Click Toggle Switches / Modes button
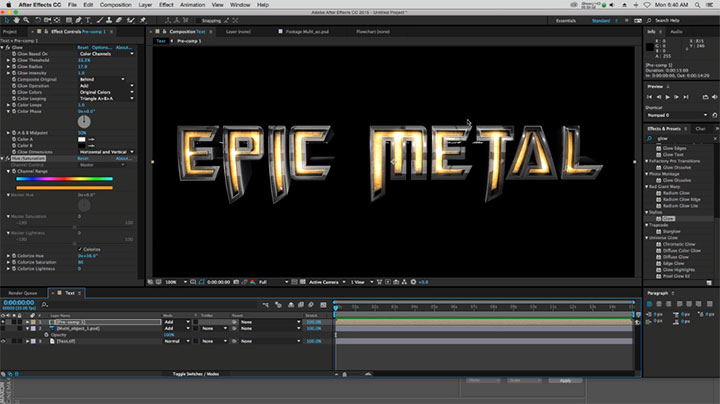Image resolution: width=720 pixels, height=404 pixels. click(x=196, y=374)
